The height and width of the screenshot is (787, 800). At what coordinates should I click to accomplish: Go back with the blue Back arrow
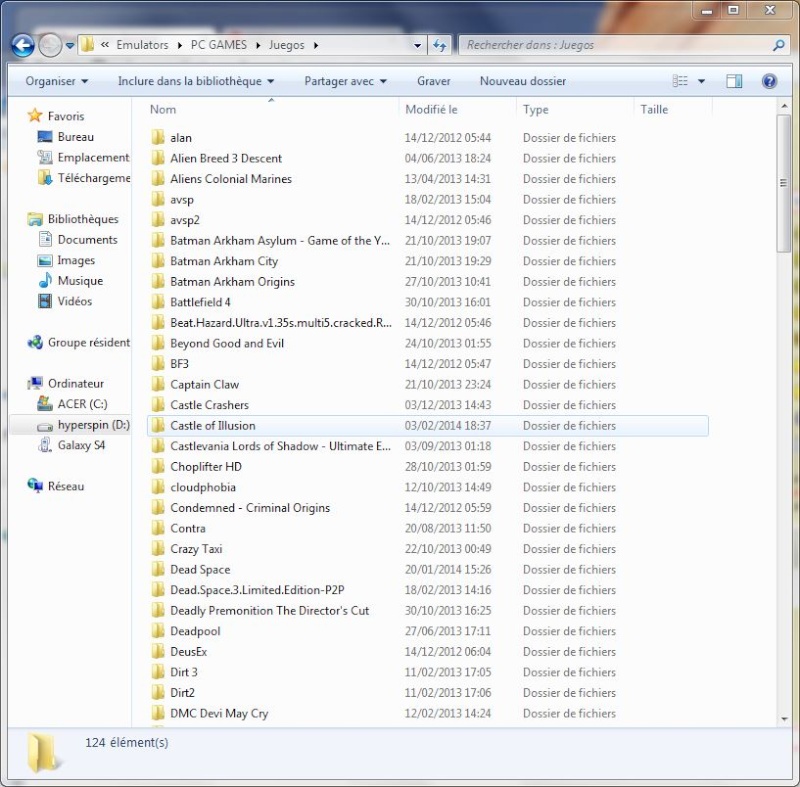[22, 45]
